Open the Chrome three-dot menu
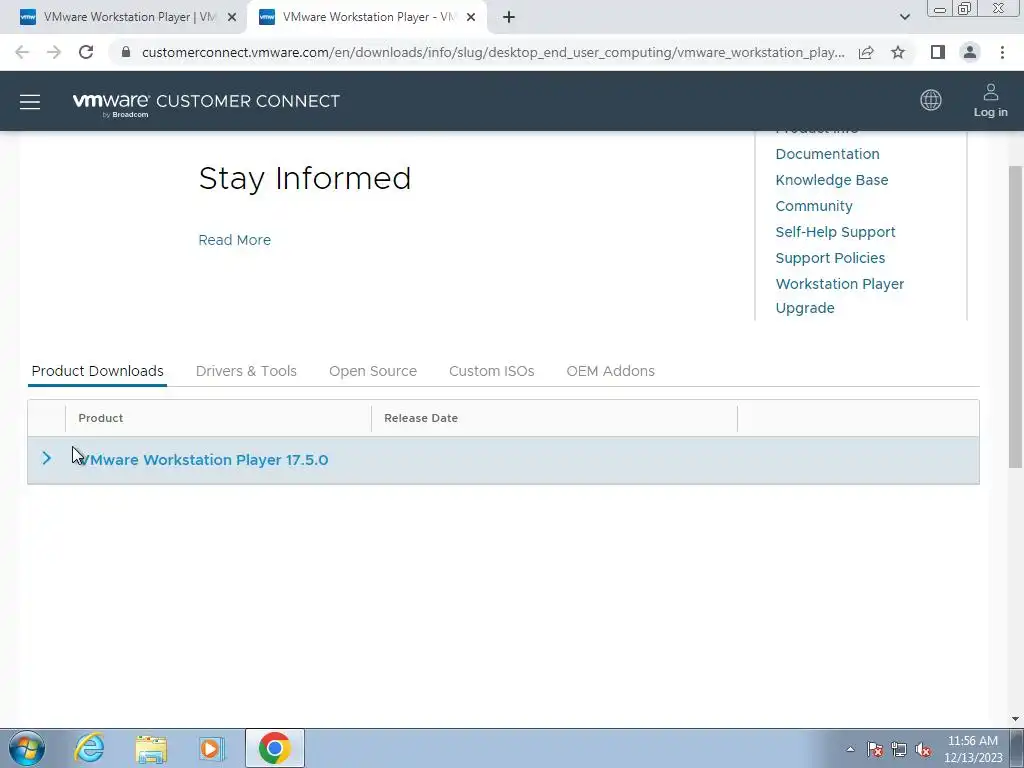This screenshot has width=1024, height=768. tap(1002, 52)
